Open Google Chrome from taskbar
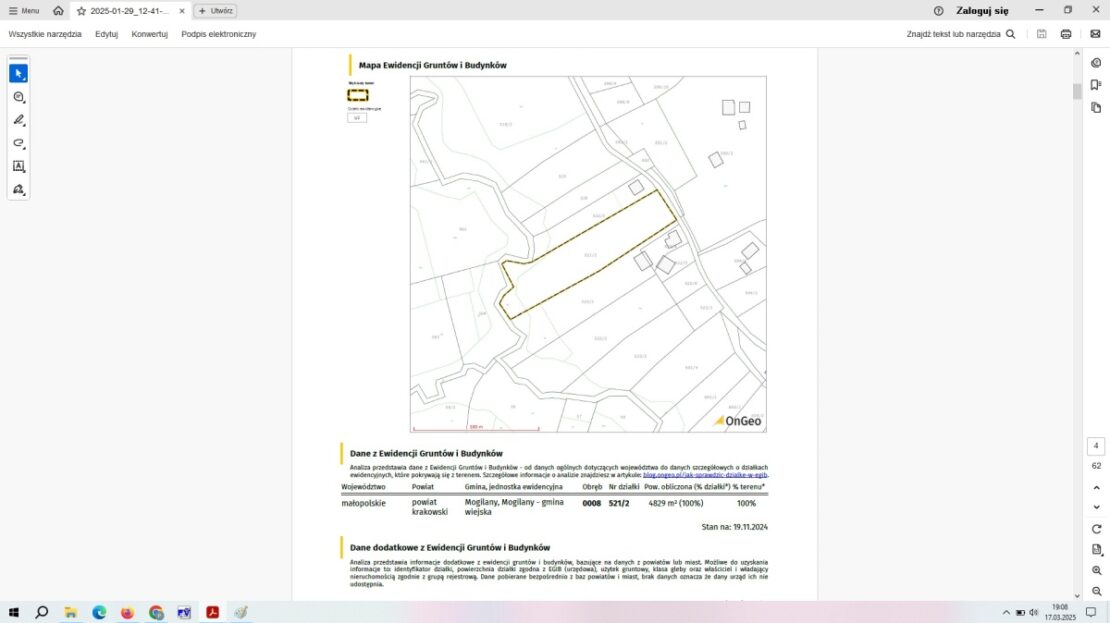The image size is (1110, 623). [x=156, y=612]
